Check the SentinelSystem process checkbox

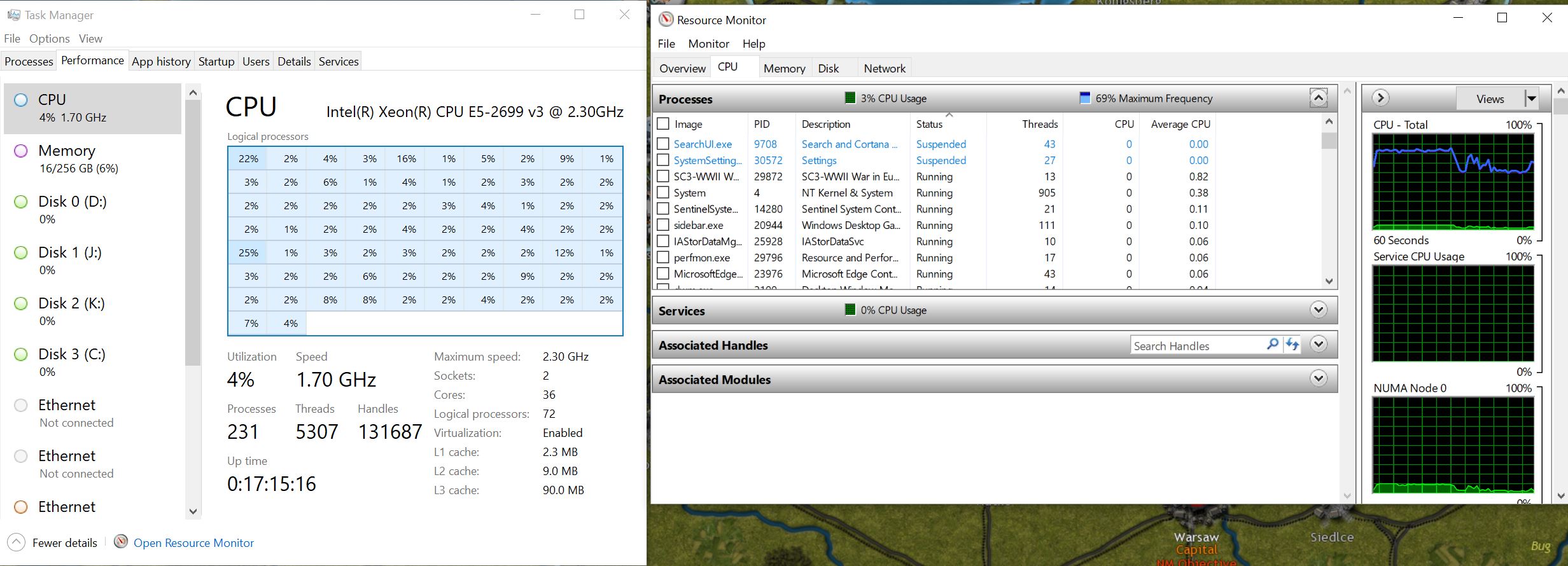[663, 209]
